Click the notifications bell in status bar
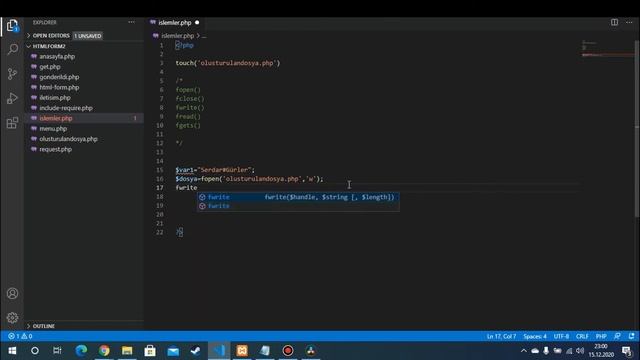This screenshot has height=360, width=640. tap(631, 336)
